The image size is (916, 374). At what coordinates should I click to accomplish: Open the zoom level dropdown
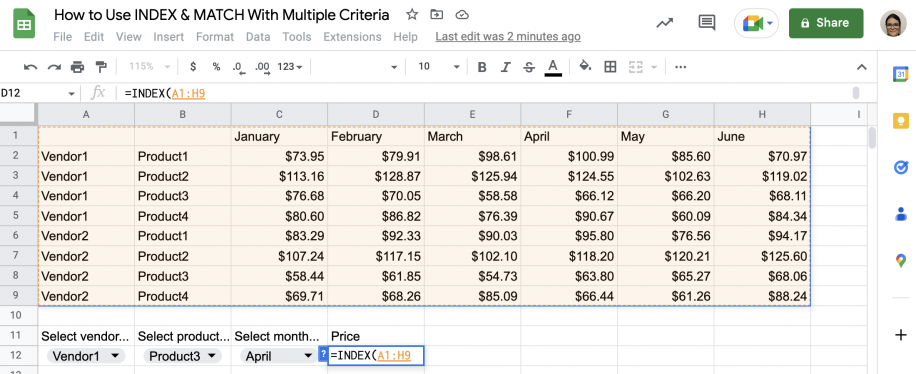150,67
